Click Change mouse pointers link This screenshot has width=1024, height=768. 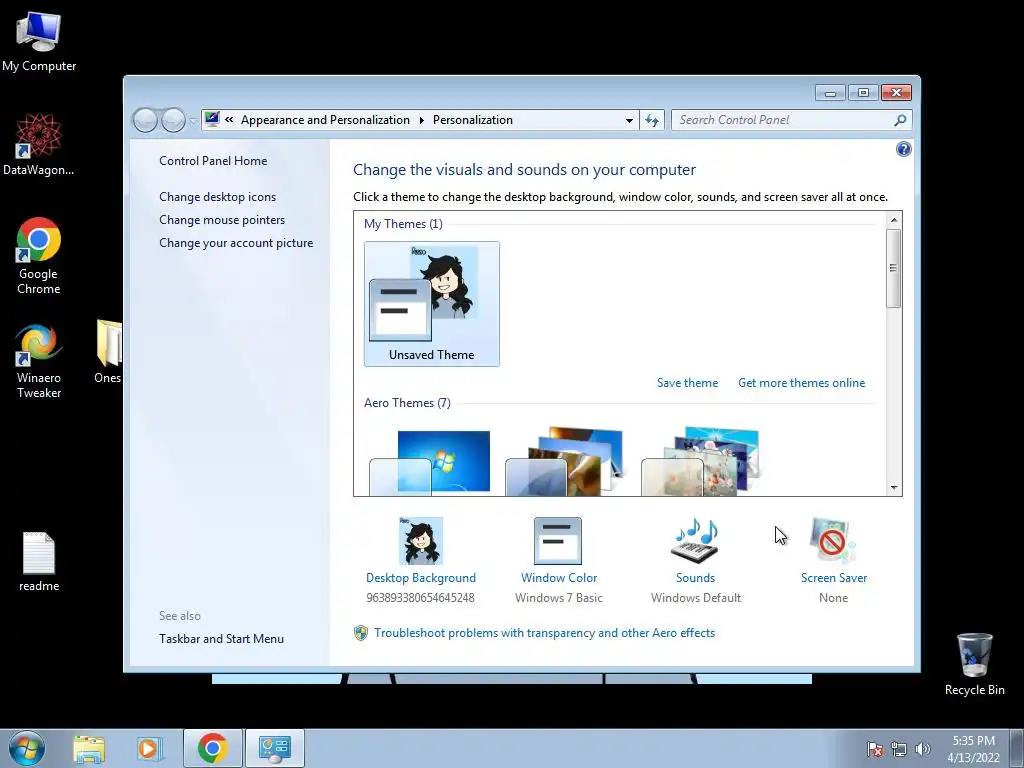222,219
